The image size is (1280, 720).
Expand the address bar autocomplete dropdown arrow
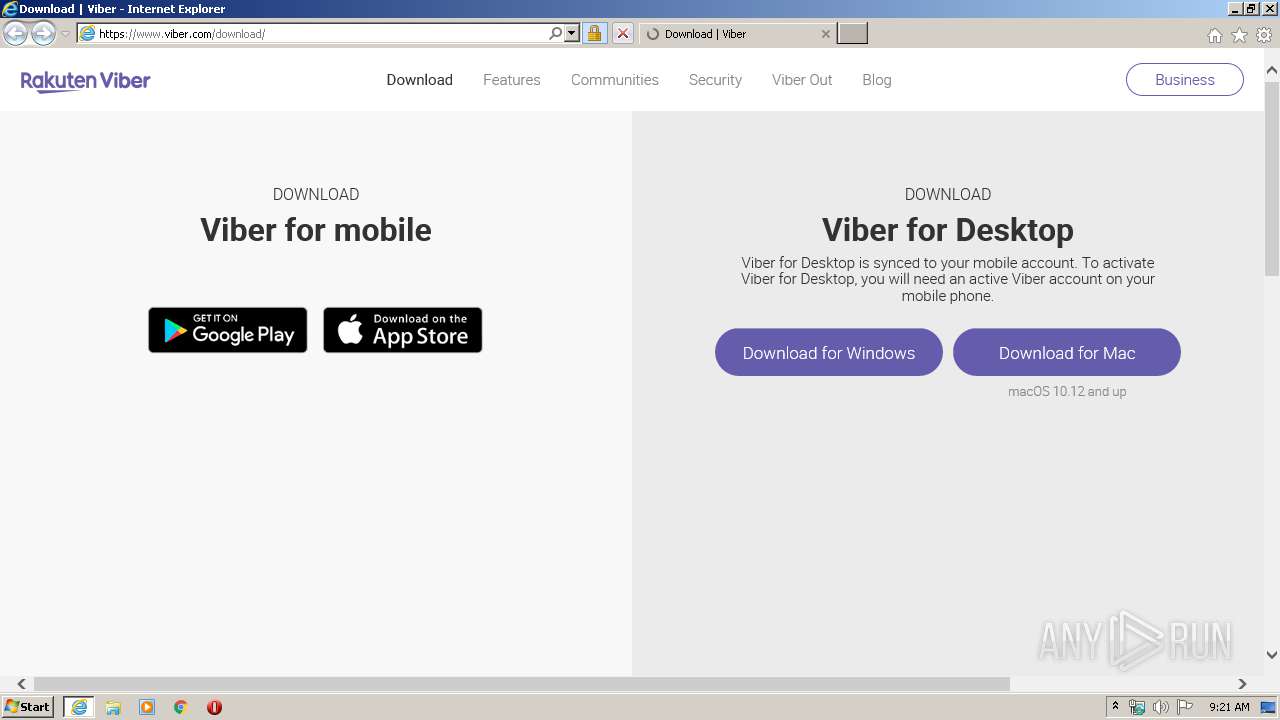572,34
